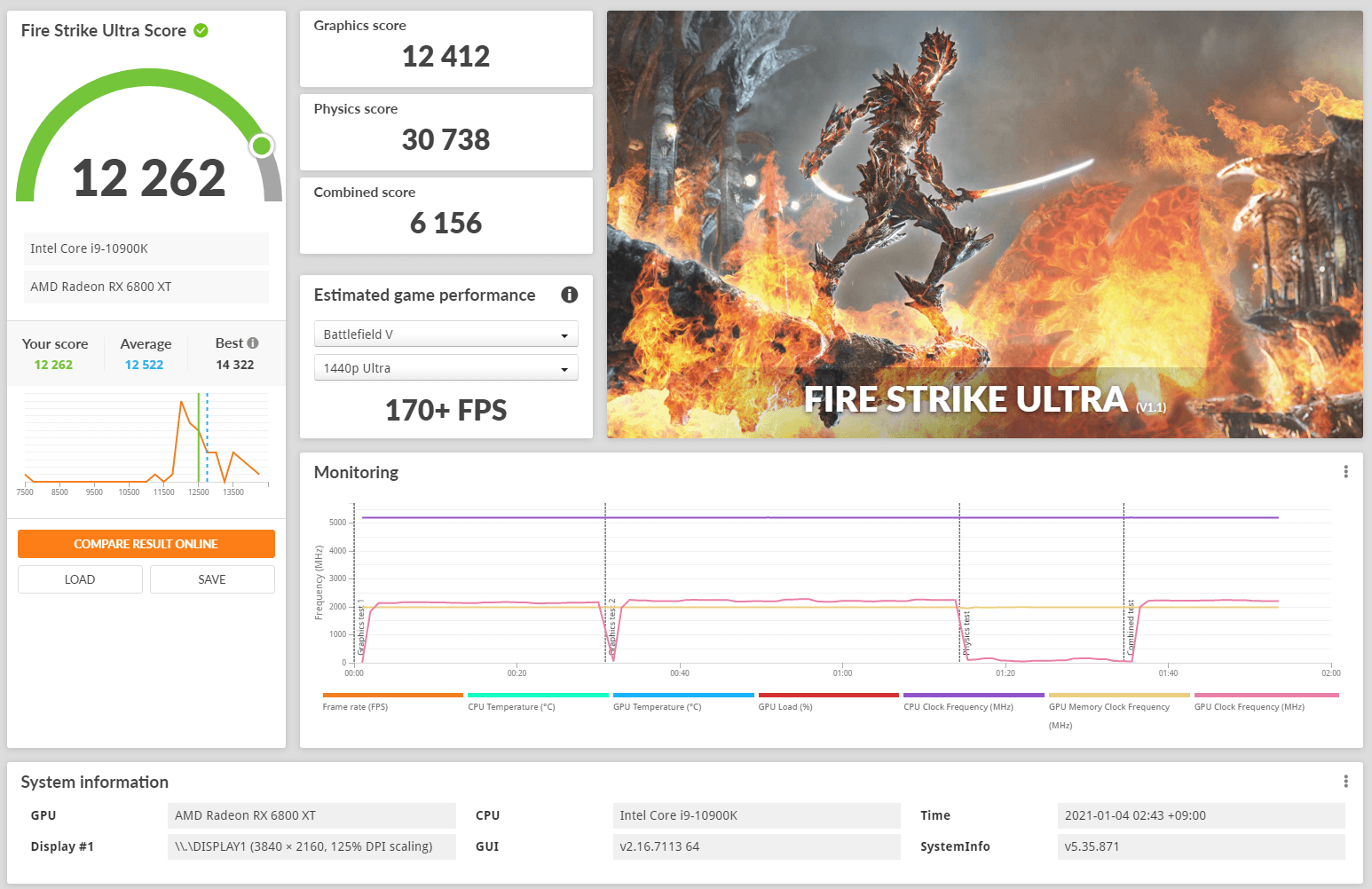Click the main score 12 262 in the gauge

point(149,178)
